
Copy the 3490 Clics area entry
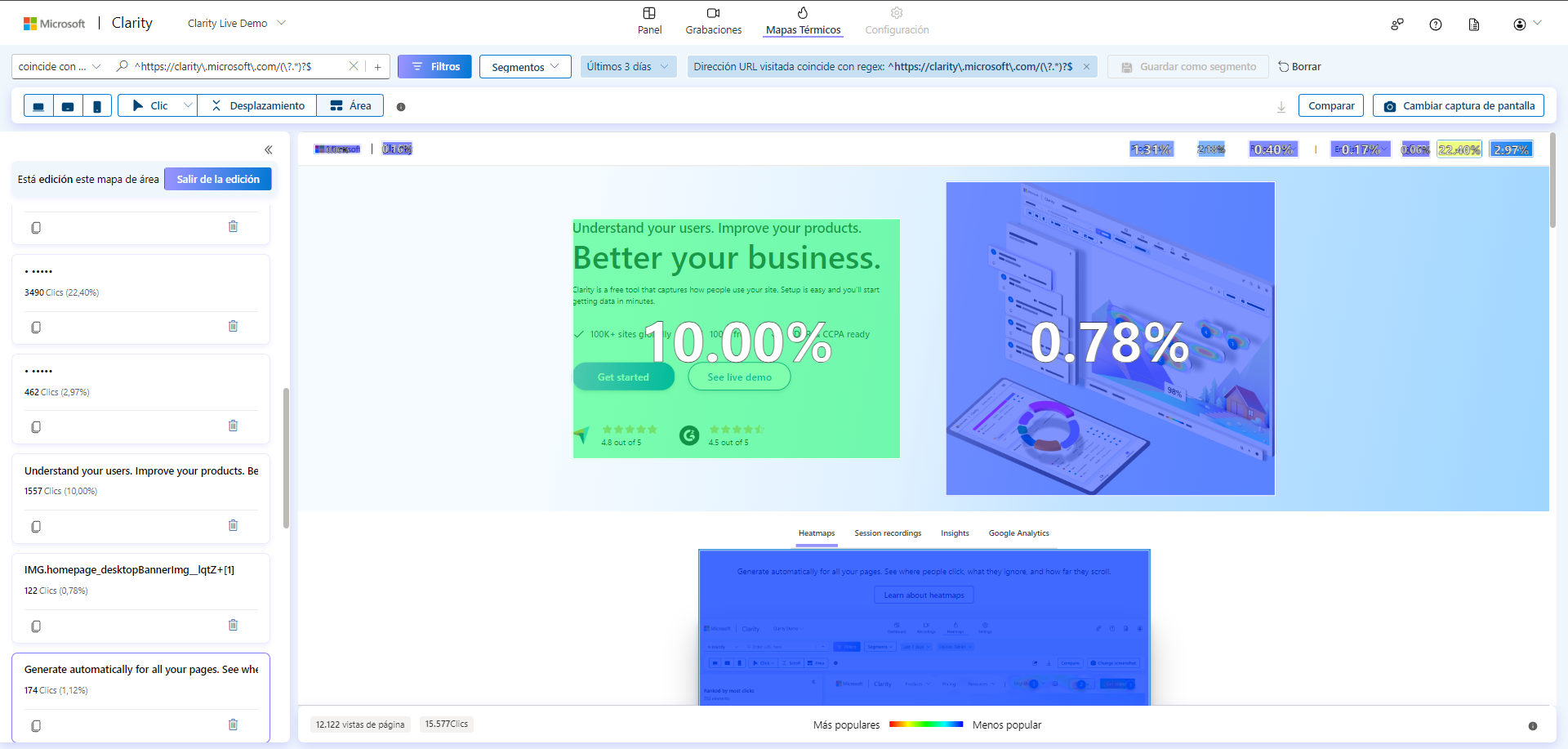click(36, 327)
